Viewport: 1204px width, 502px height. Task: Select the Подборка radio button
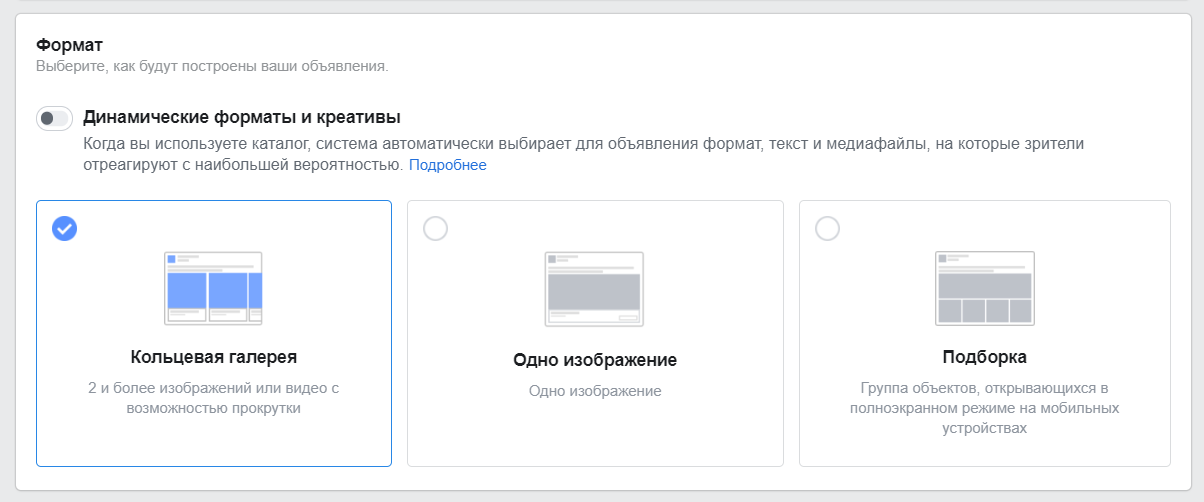coord(827,228)
